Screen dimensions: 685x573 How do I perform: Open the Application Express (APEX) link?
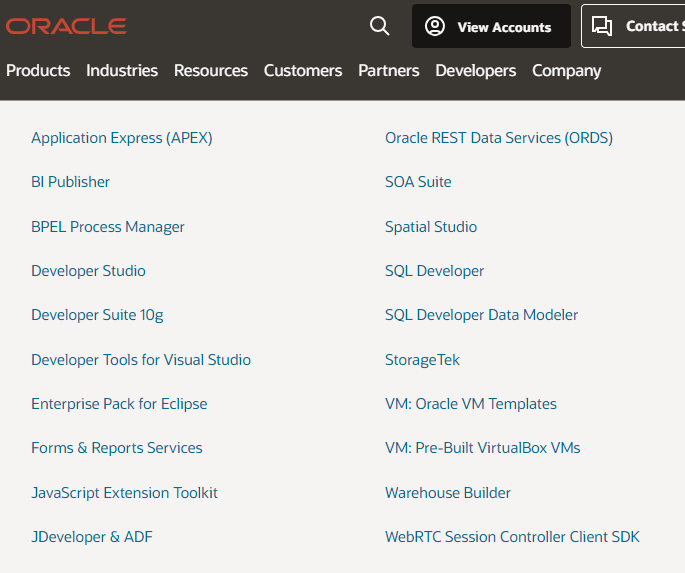coord(122,138)
